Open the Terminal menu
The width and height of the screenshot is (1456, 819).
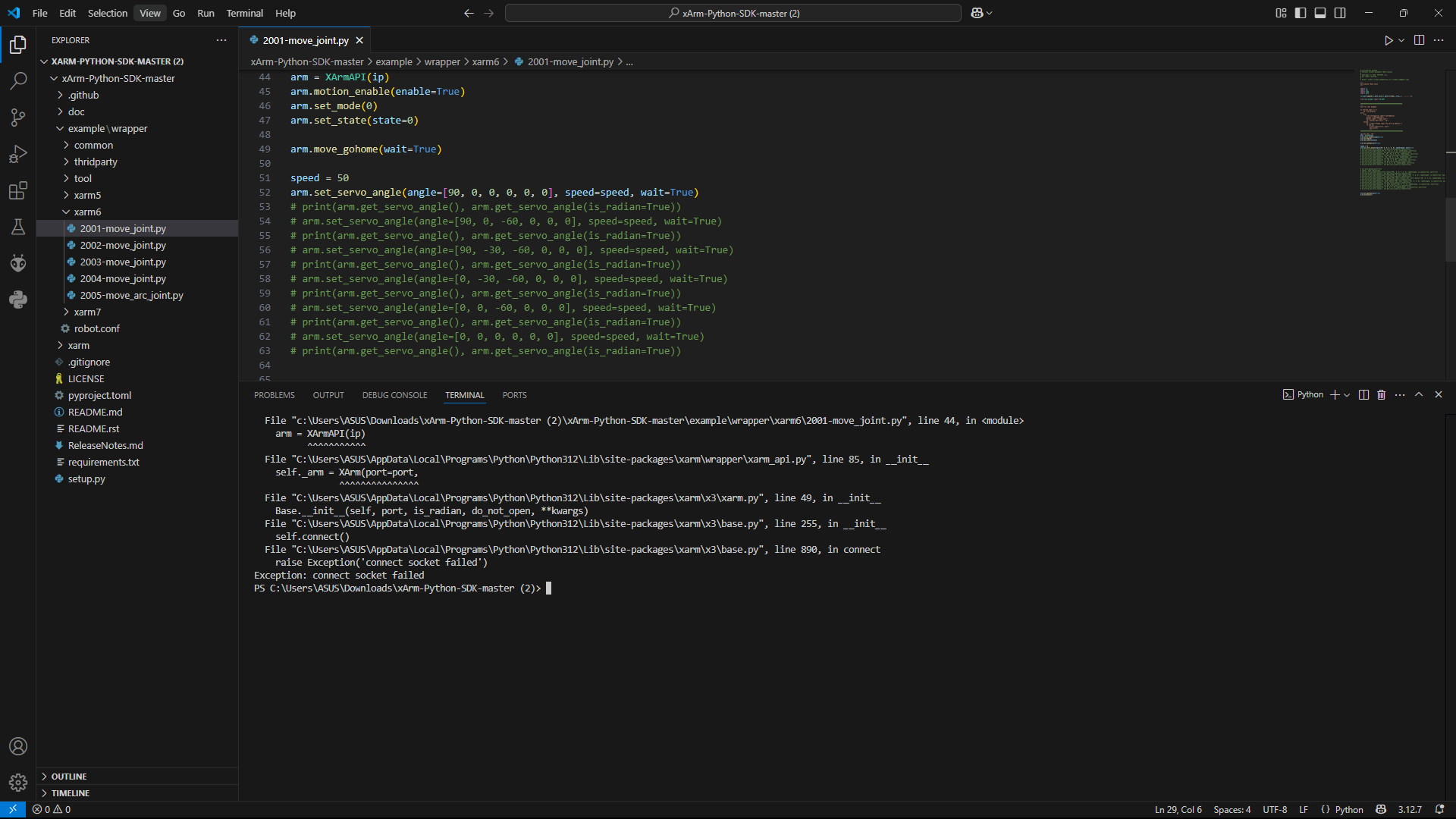tap(244, 13)
